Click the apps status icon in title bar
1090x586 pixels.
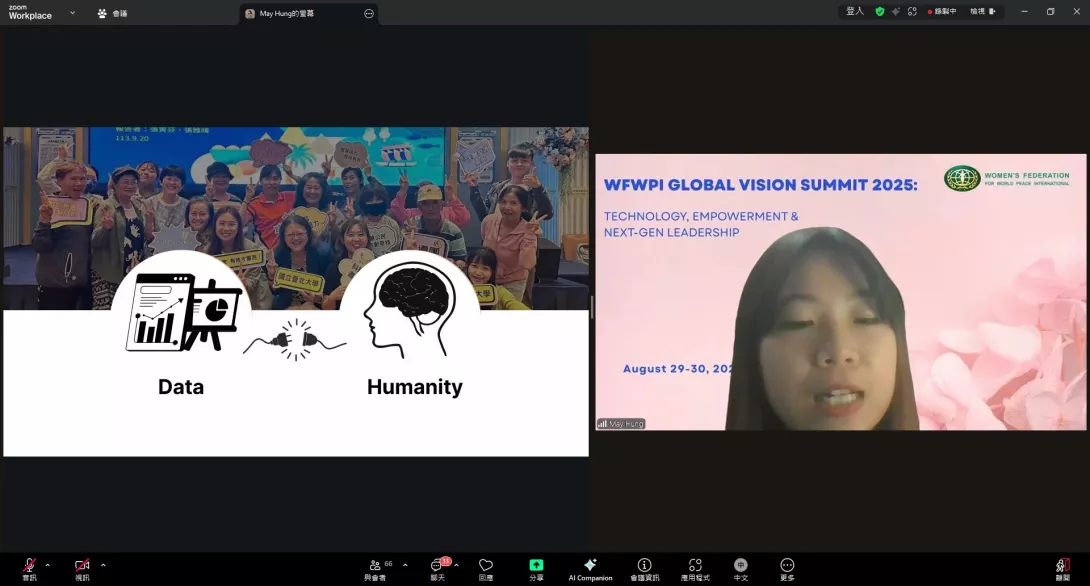pyautogui.click(x=912, y=11)
